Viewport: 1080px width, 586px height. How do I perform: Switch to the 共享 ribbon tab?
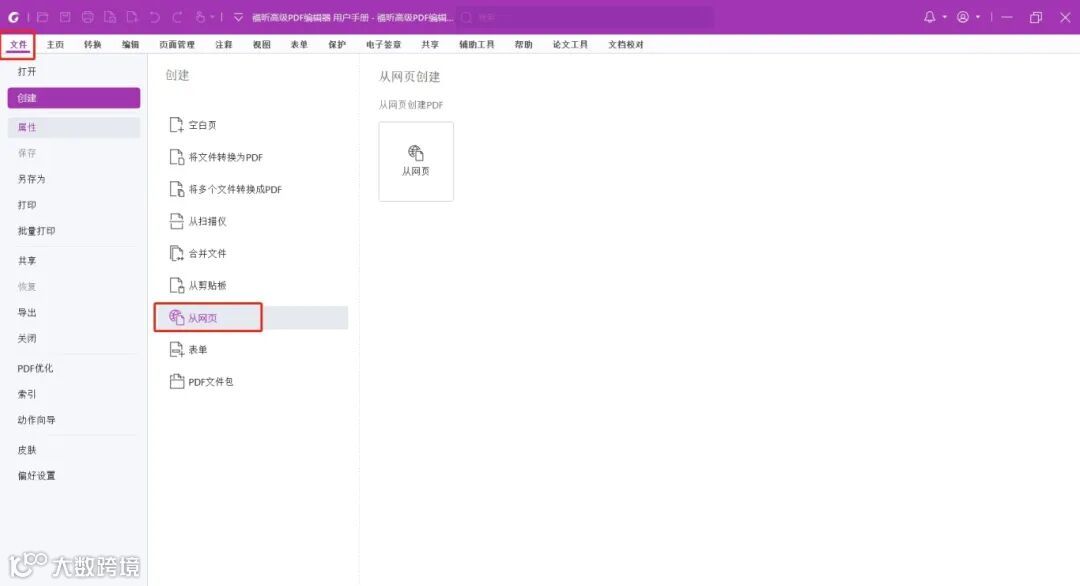430,45
